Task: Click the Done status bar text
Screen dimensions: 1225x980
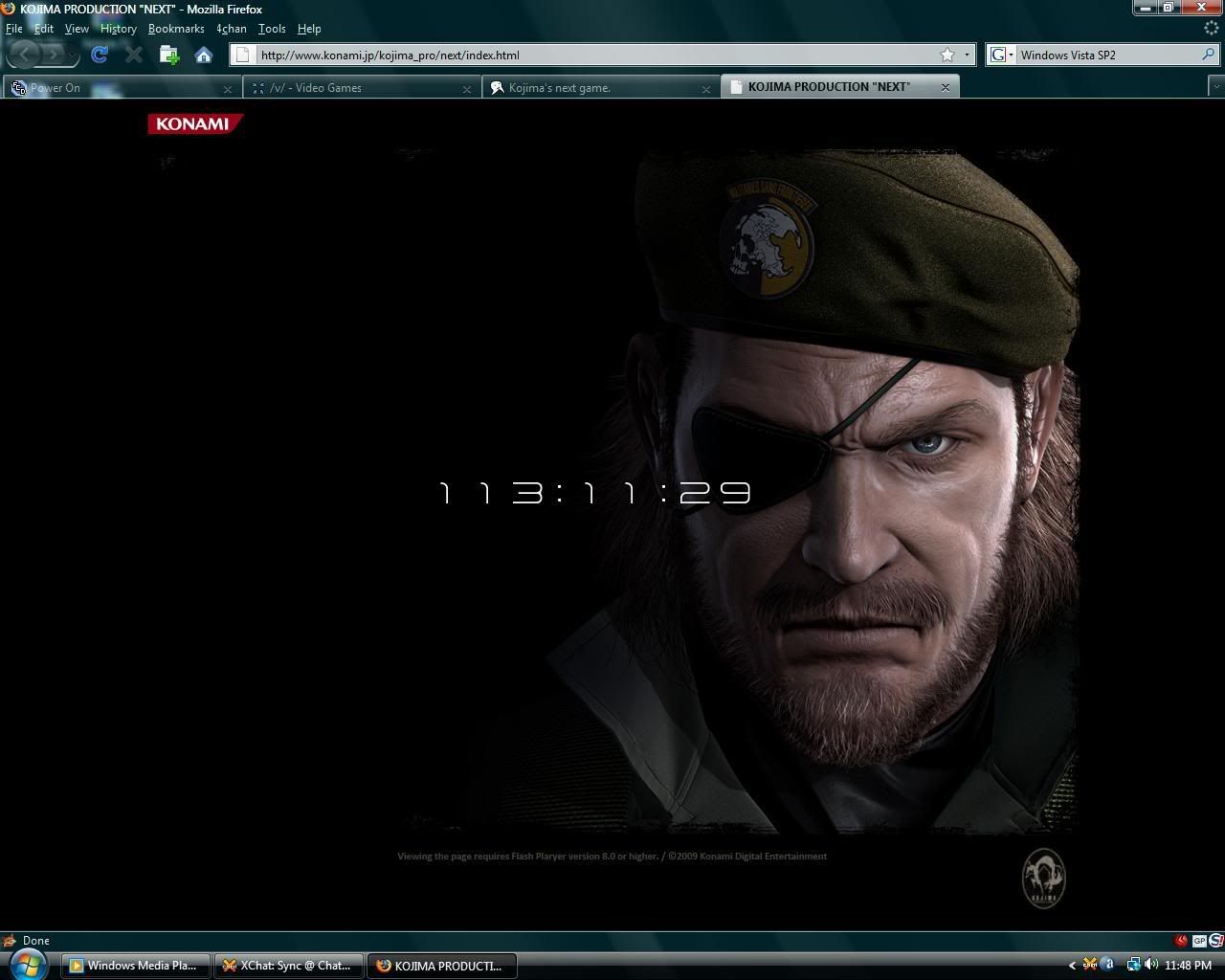Action: coord(35,941)
